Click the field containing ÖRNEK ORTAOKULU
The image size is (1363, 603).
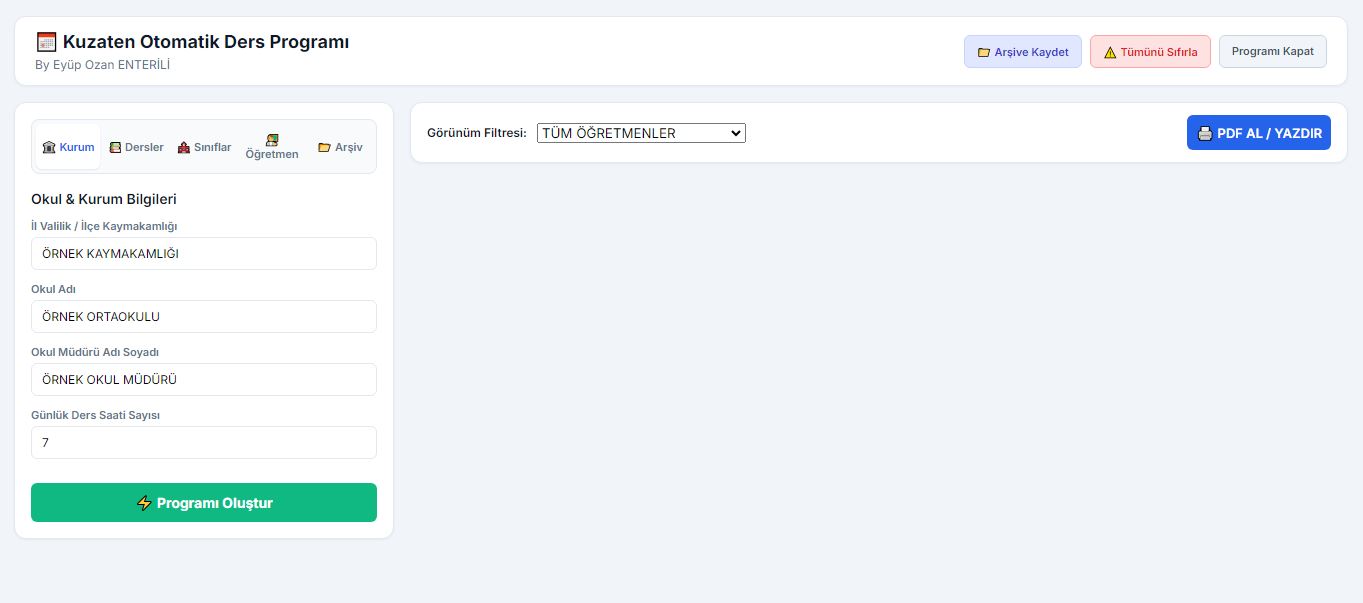(204, 316)
